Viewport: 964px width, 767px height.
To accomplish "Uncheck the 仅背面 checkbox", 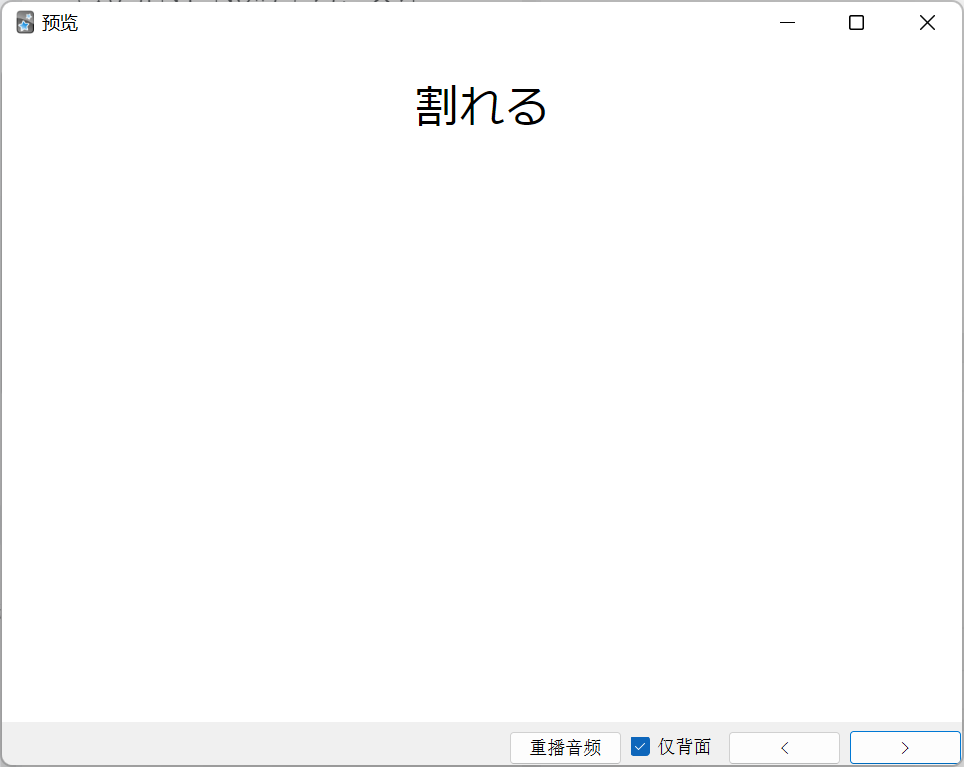I will (641, 747).
